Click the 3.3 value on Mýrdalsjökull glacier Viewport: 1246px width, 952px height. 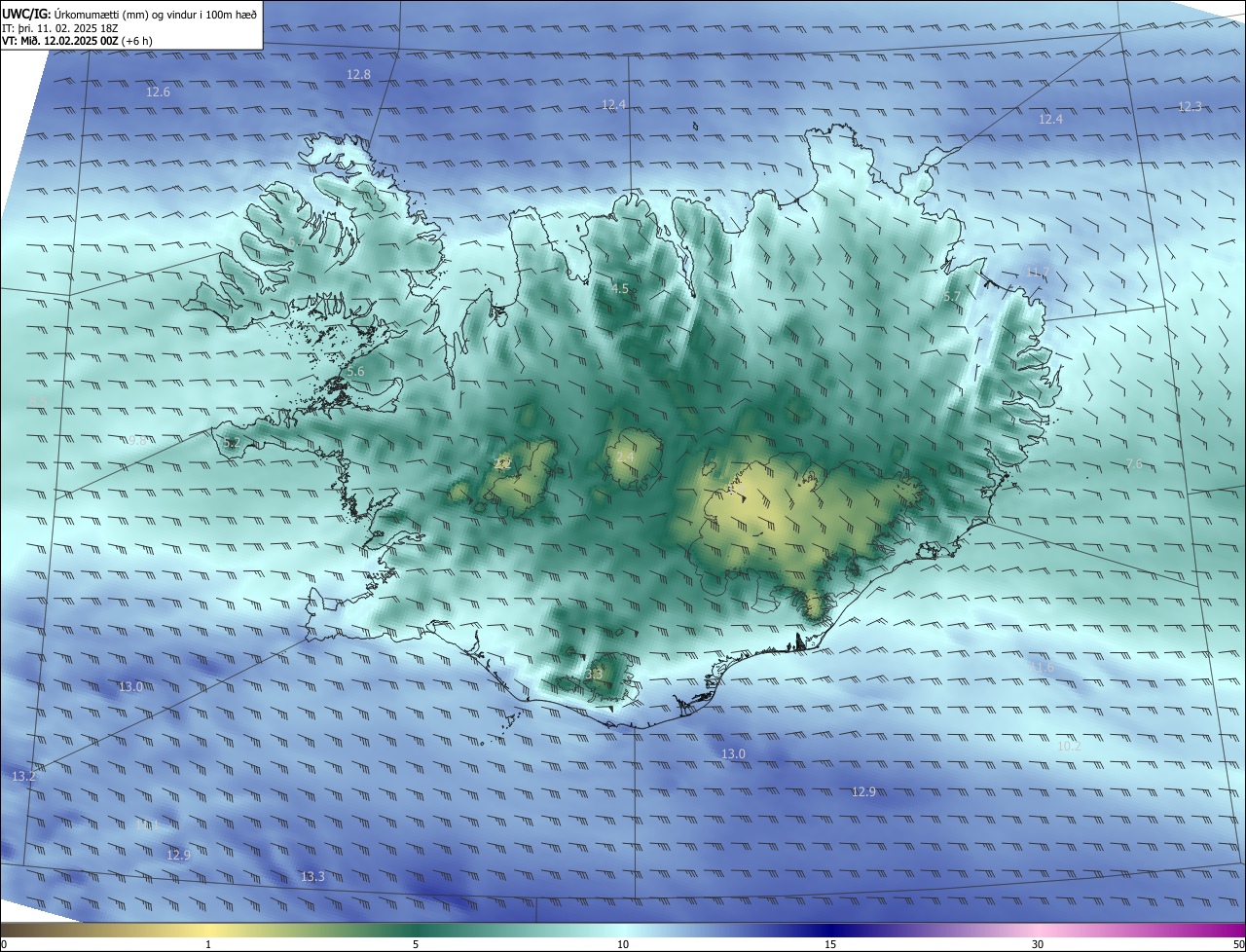click(594, 674)
